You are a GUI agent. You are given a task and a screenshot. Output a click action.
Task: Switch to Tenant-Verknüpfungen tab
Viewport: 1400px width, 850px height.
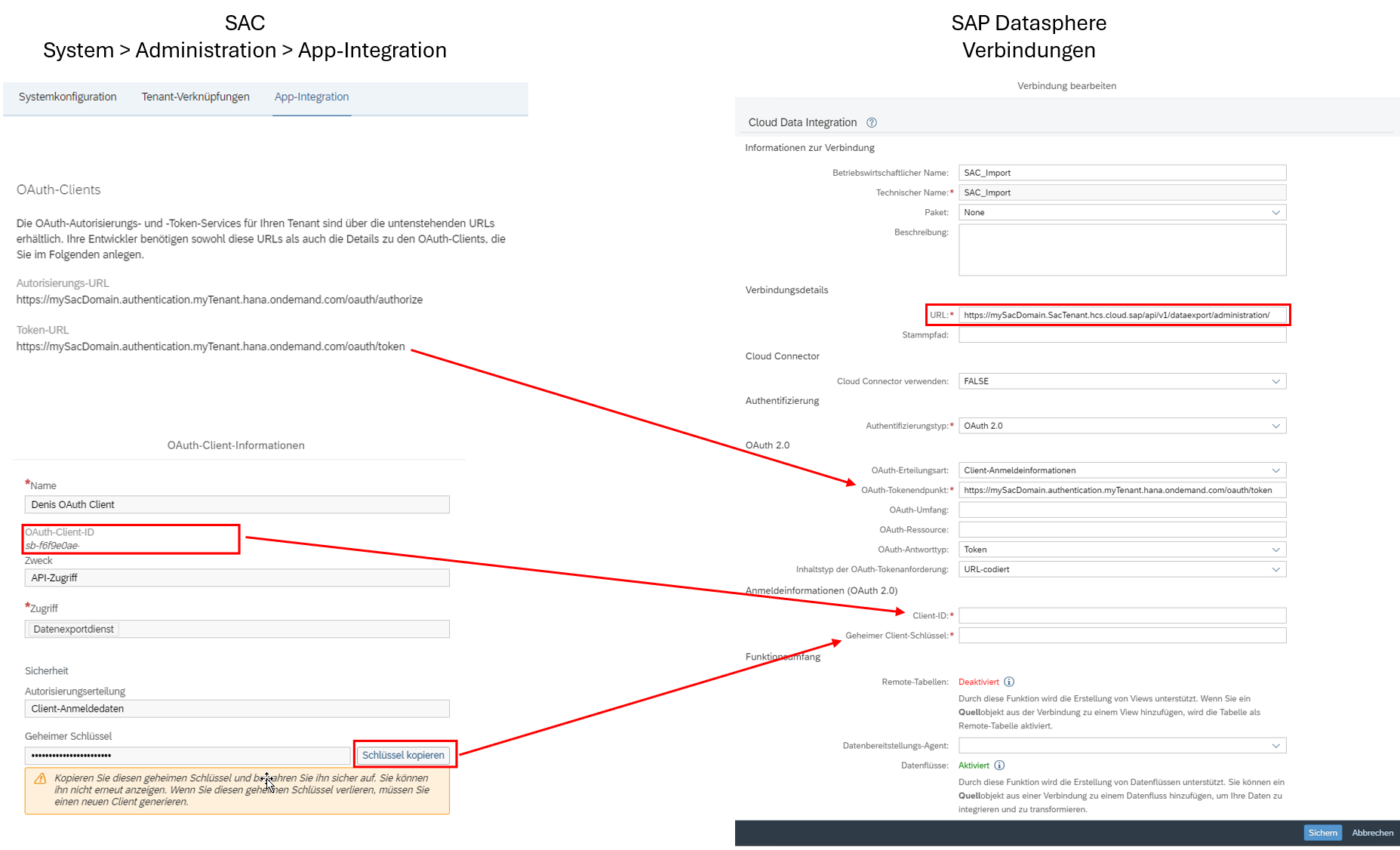click(x=195, y=97)
